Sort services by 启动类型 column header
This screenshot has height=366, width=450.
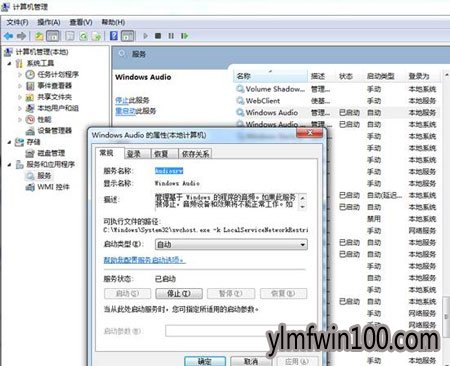coord(380,76)
